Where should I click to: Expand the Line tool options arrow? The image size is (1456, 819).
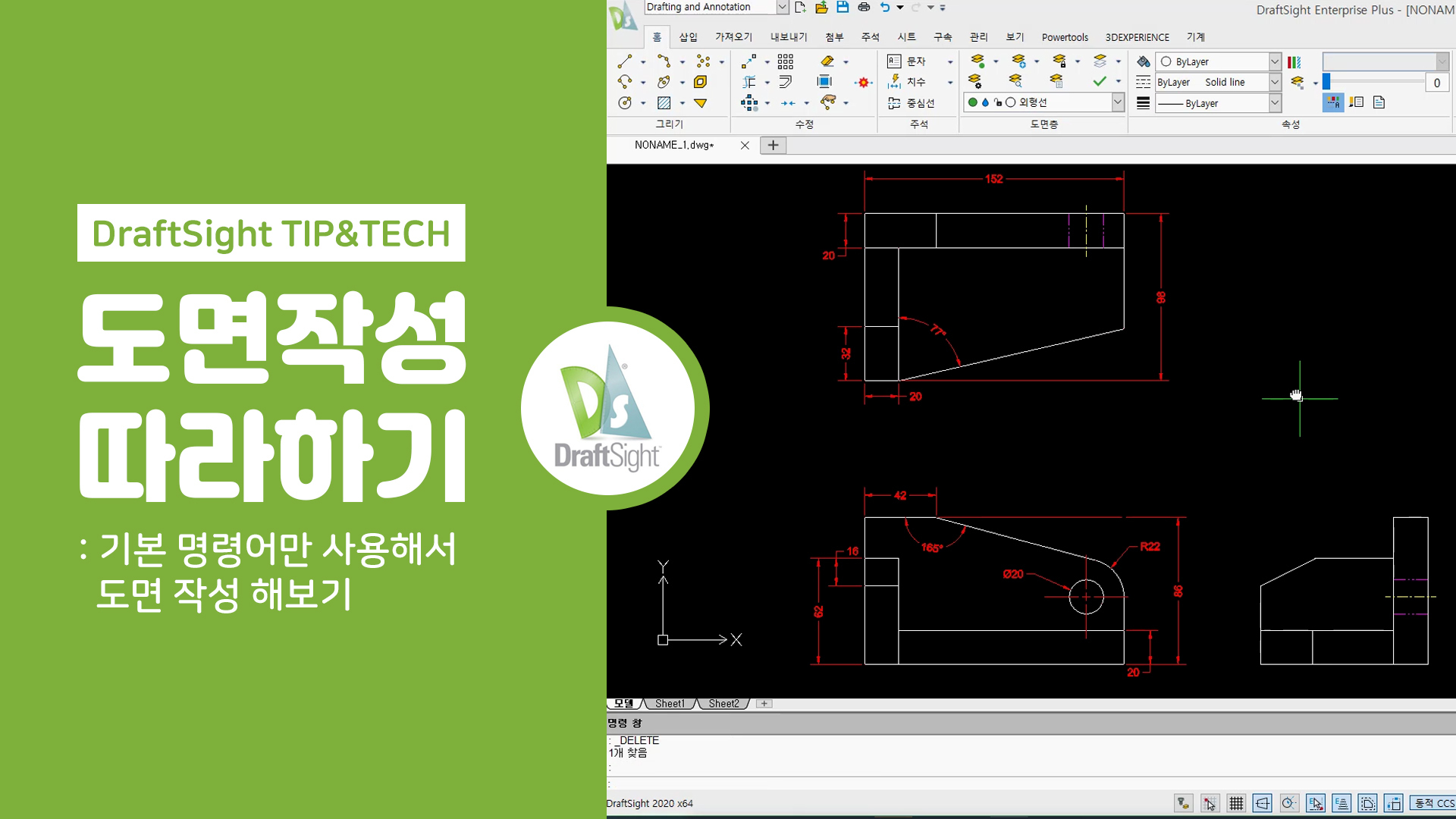click(643, 62)
